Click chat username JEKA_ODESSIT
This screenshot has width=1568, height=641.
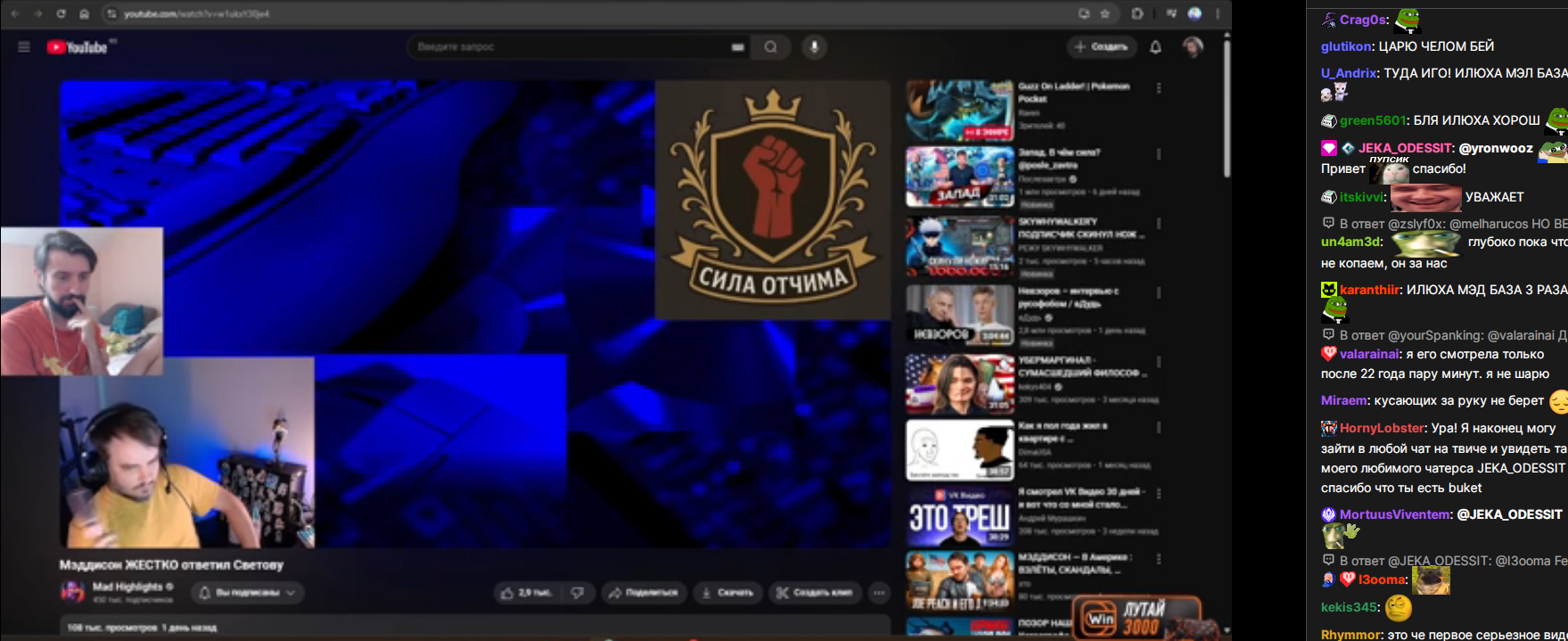[x=1405, y=148]
